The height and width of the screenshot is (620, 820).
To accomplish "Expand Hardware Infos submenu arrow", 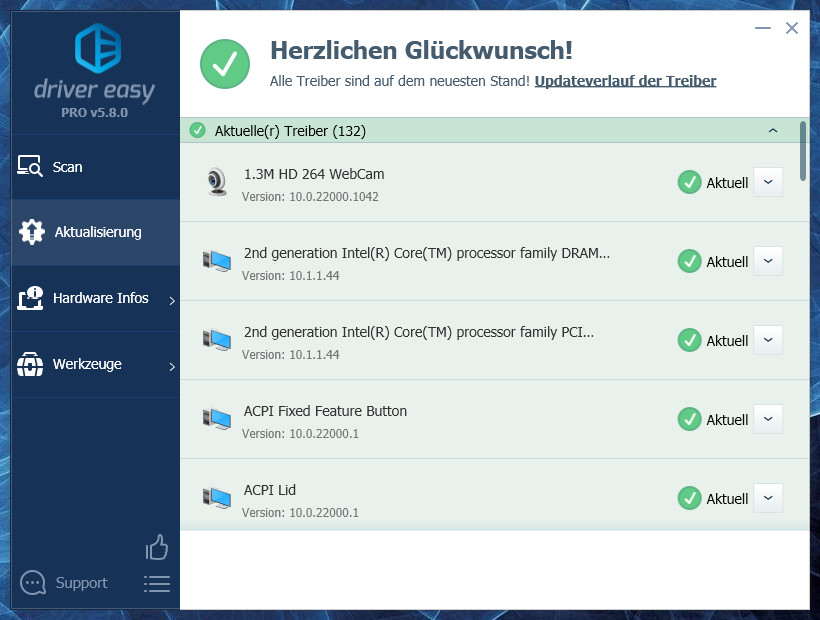I will [172, 300].
